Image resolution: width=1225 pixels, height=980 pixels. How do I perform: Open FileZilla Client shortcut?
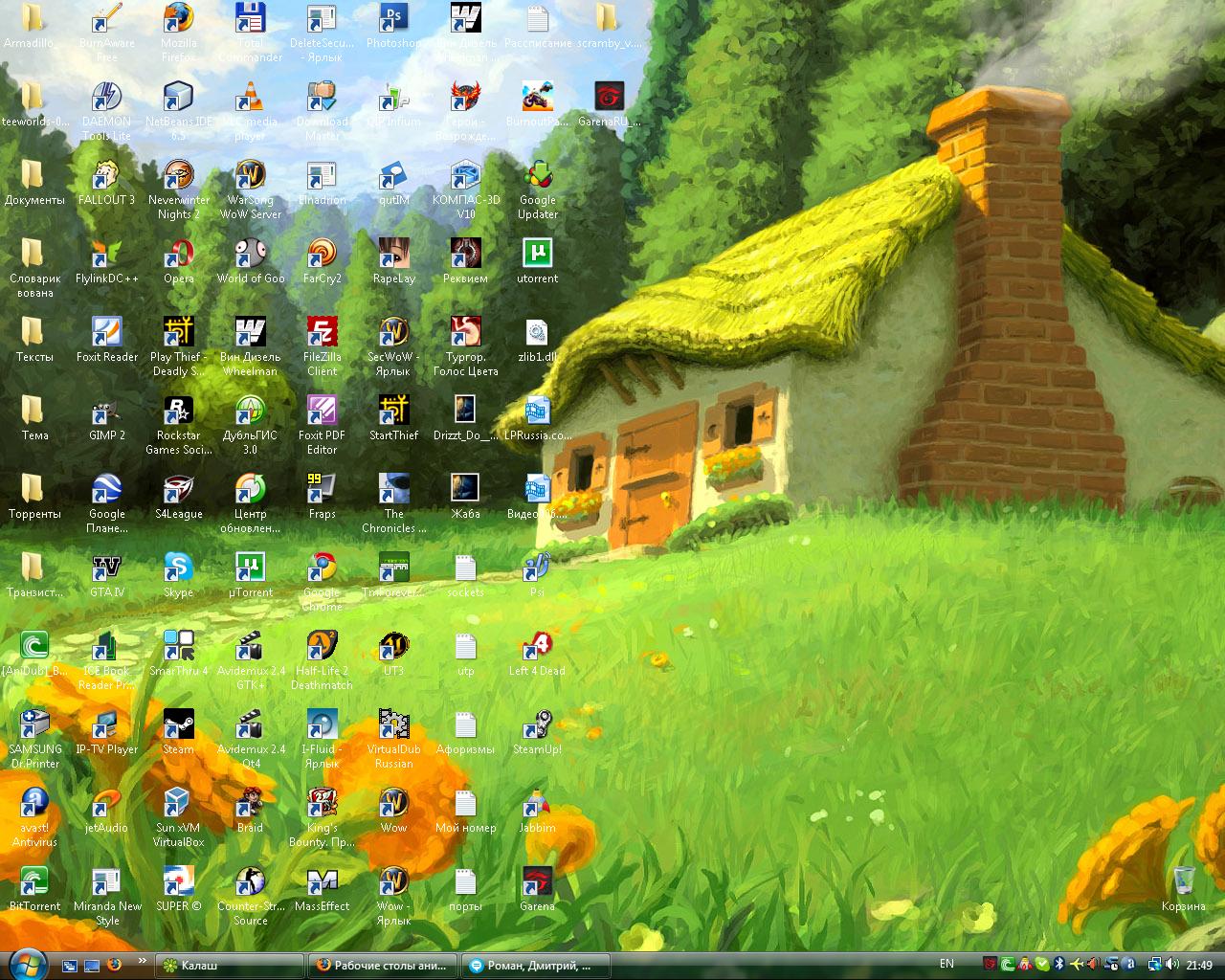(x=323, y=346)
